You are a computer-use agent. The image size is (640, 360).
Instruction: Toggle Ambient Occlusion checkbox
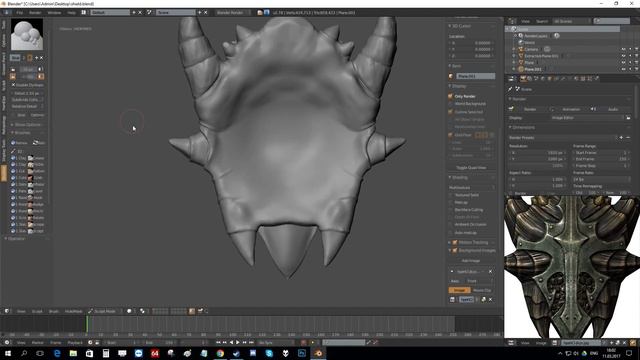tap(451, 224)
